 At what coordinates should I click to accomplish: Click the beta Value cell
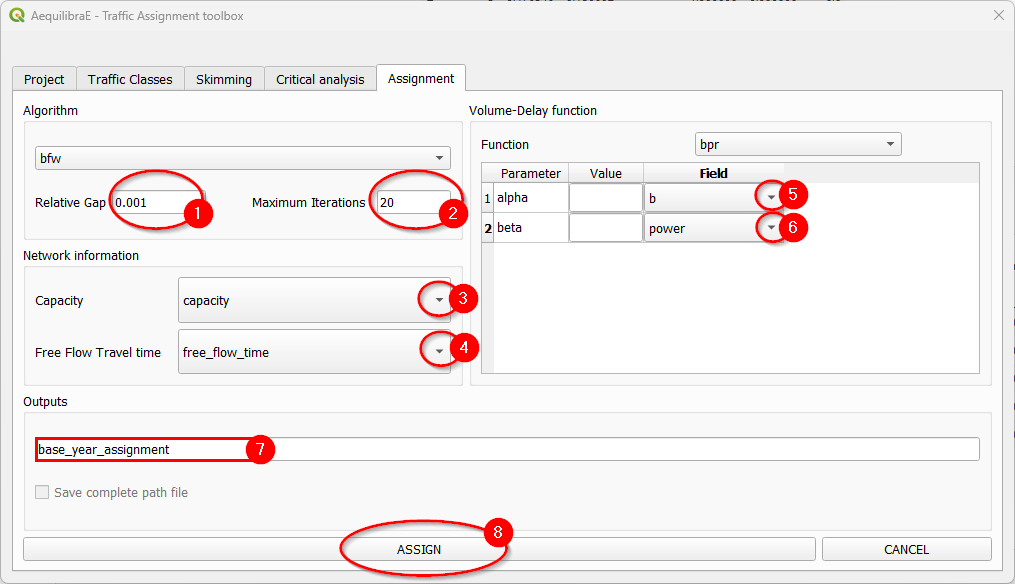coord(606,228)
